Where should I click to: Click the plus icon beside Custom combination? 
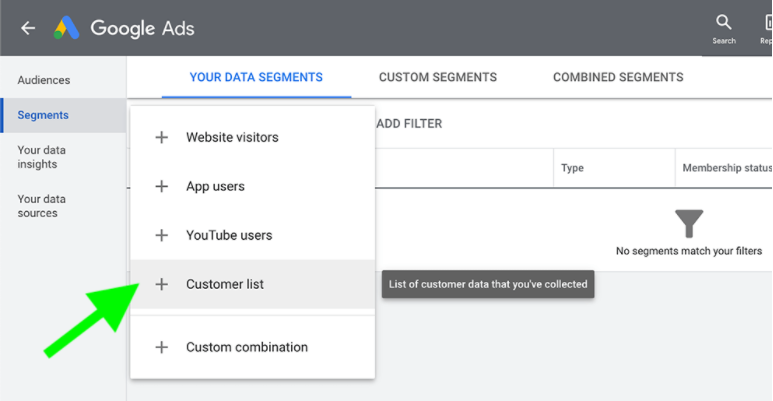[x=161, y=348]
